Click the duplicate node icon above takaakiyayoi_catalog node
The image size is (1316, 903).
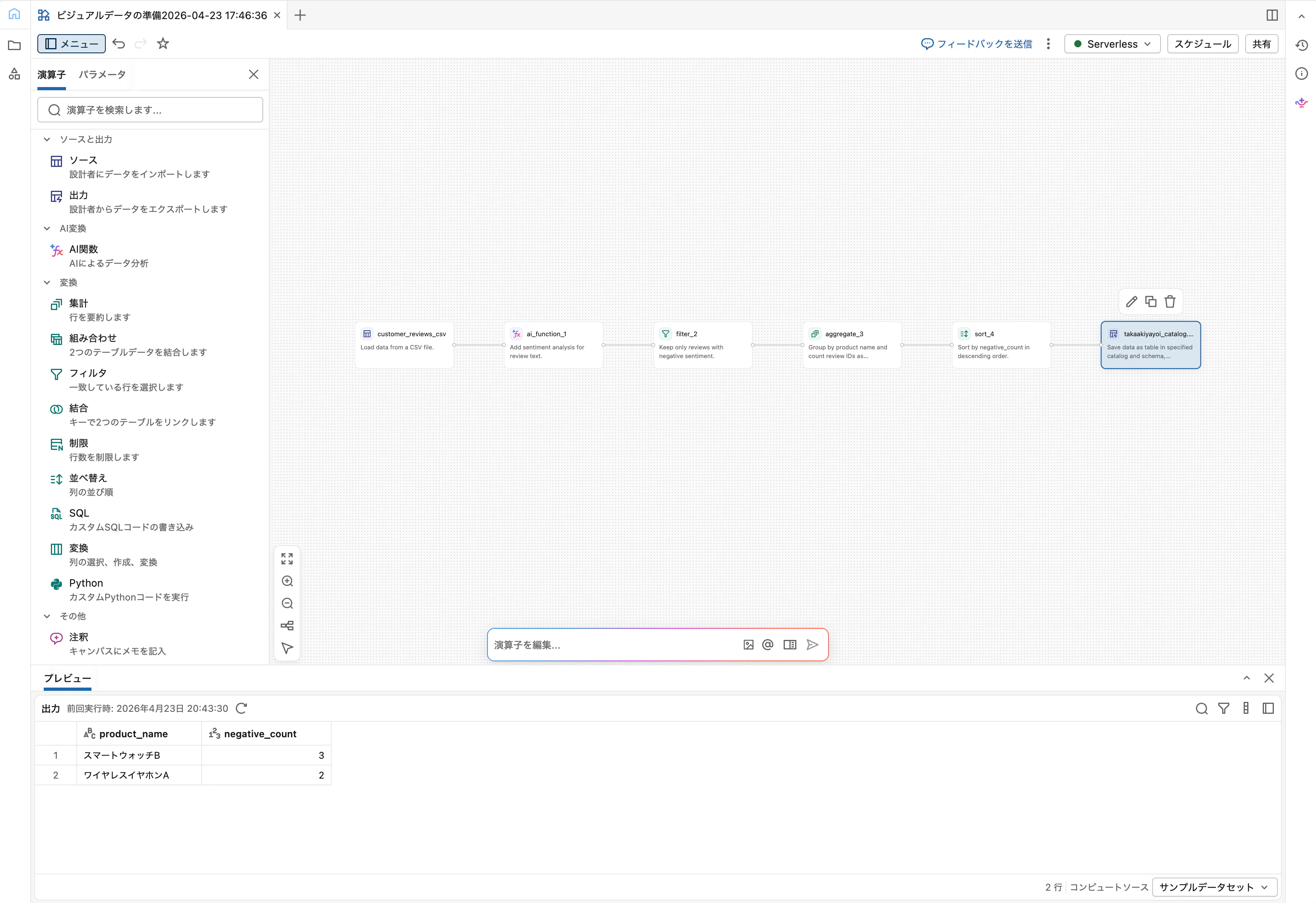pyautogui.click(x=1151, y=301)
